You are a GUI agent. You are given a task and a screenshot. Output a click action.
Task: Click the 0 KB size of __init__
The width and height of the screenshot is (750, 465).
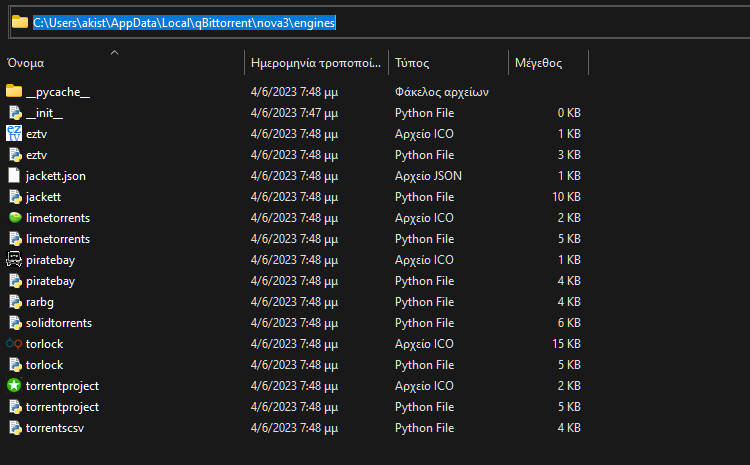pyautogui.click(x=569, y=113)
